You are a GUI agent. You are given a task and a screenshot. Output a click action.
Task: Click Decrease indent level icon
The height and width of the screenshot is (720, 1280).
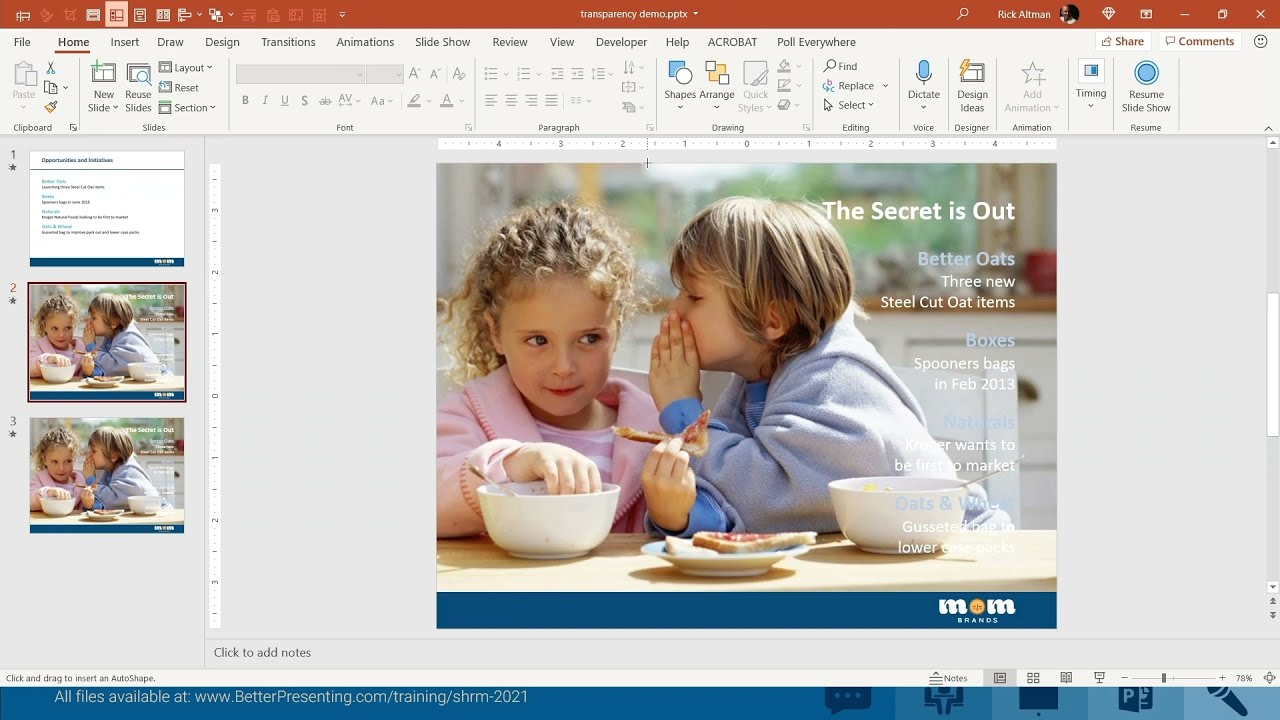(557, 74)
